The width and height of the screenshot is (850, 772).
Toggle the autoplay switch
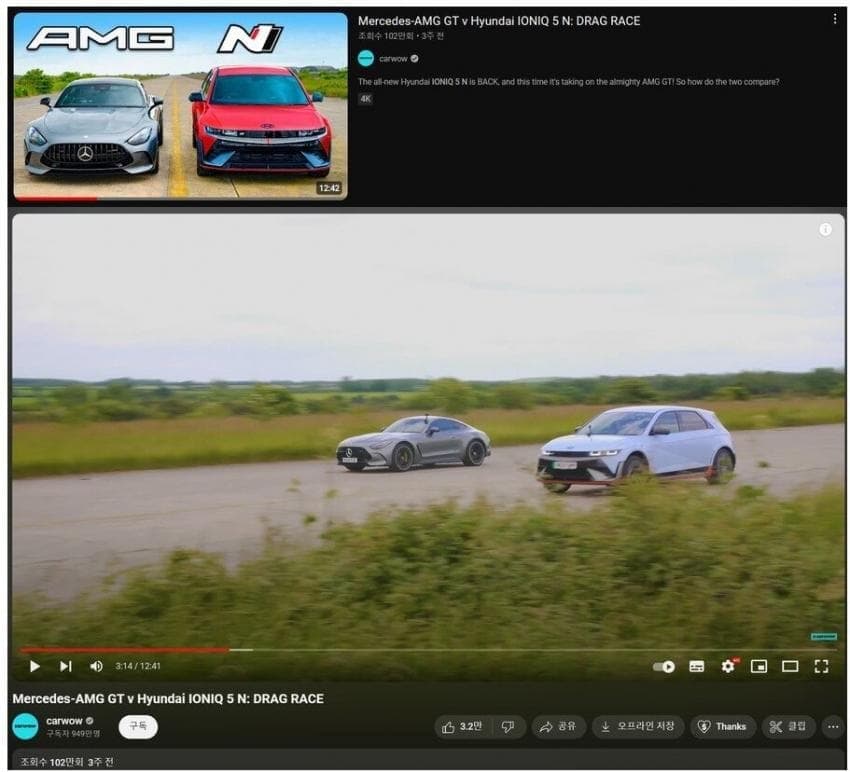(664, 666)
